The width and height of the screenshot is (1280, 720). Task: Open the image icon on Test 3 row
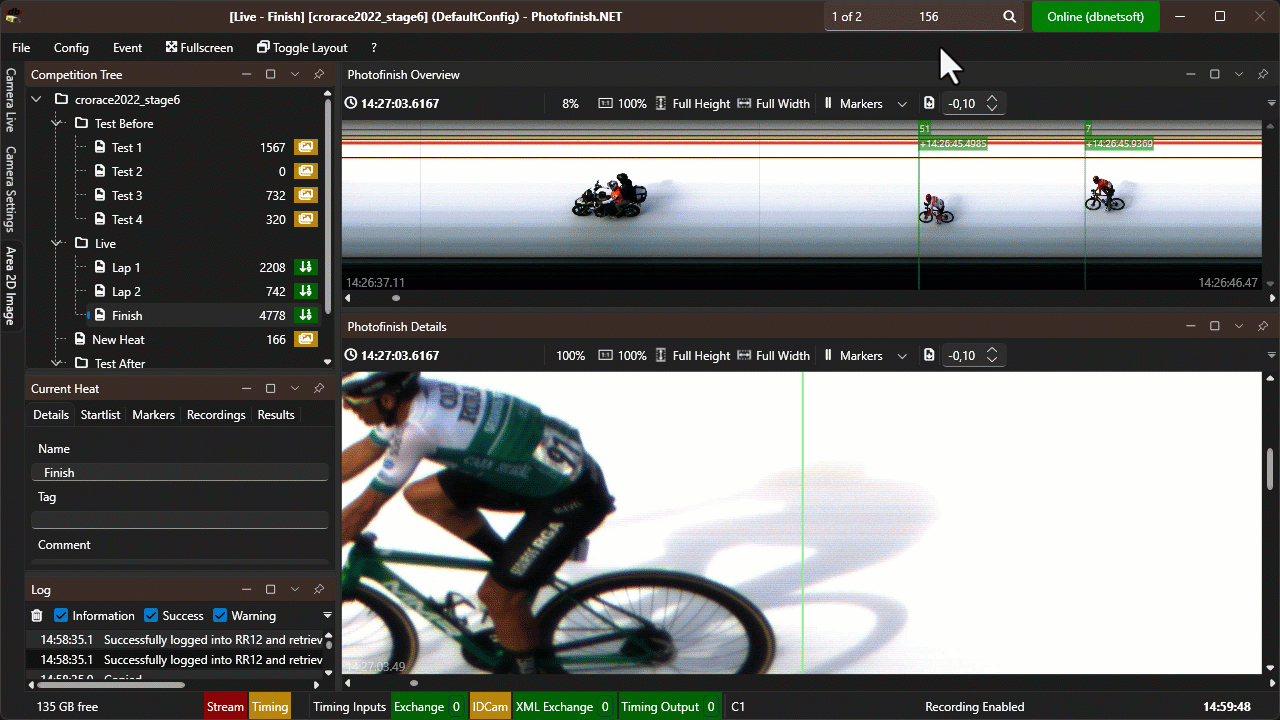pyautogui.click(x=305, y=195)
